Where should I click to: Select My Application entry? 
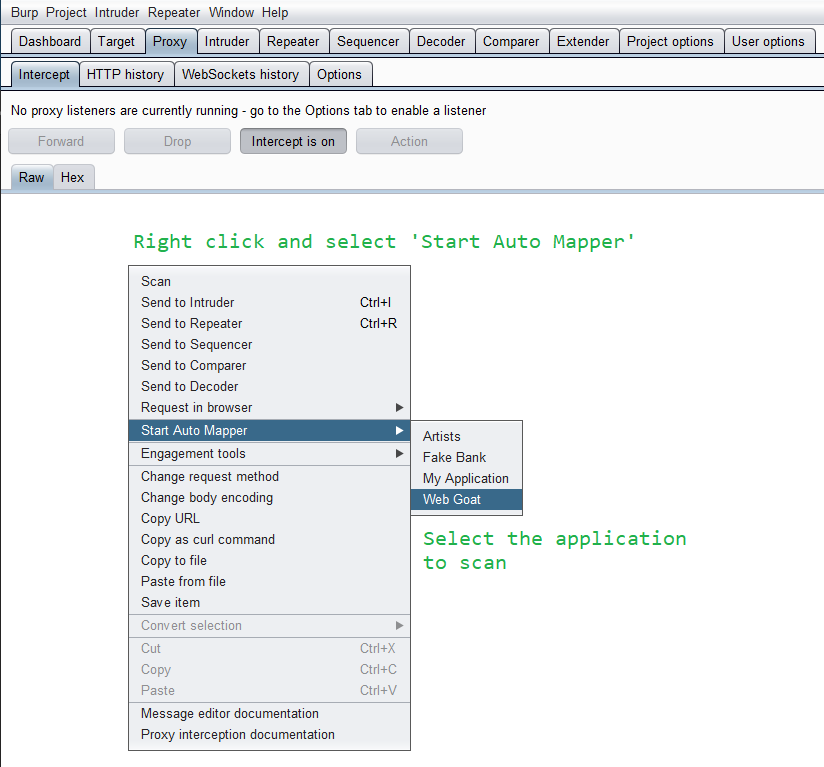(465, 478)
